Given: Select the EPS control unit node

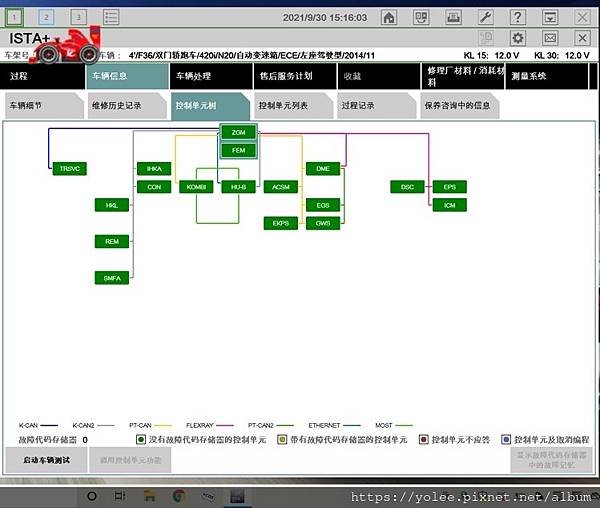Looking at the screenshot, I should (x=450, y=187).
